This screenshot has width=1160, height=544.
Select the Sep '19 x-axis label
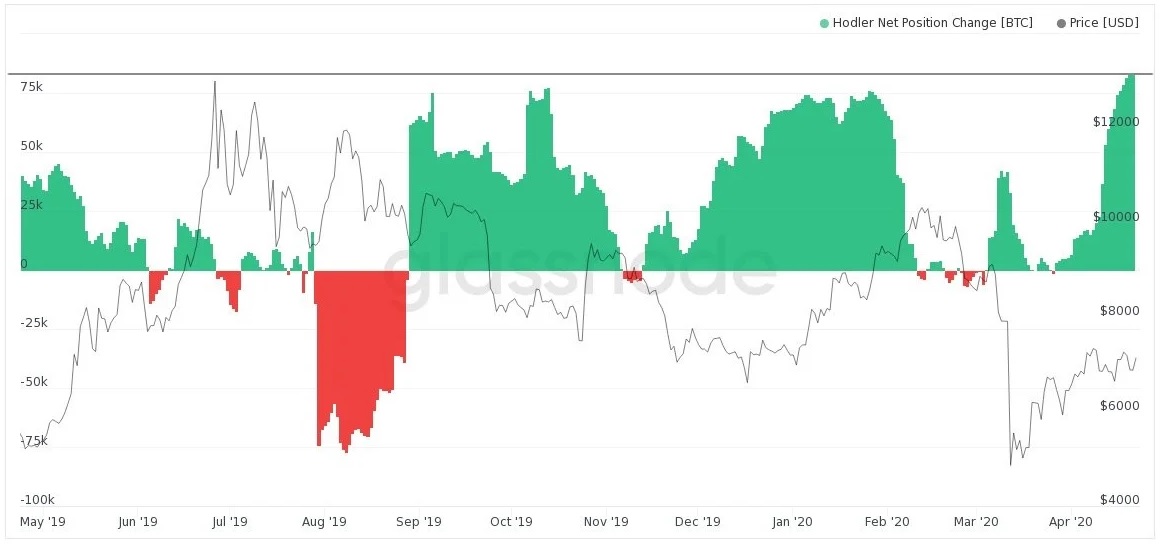click(x=419, y=522)
